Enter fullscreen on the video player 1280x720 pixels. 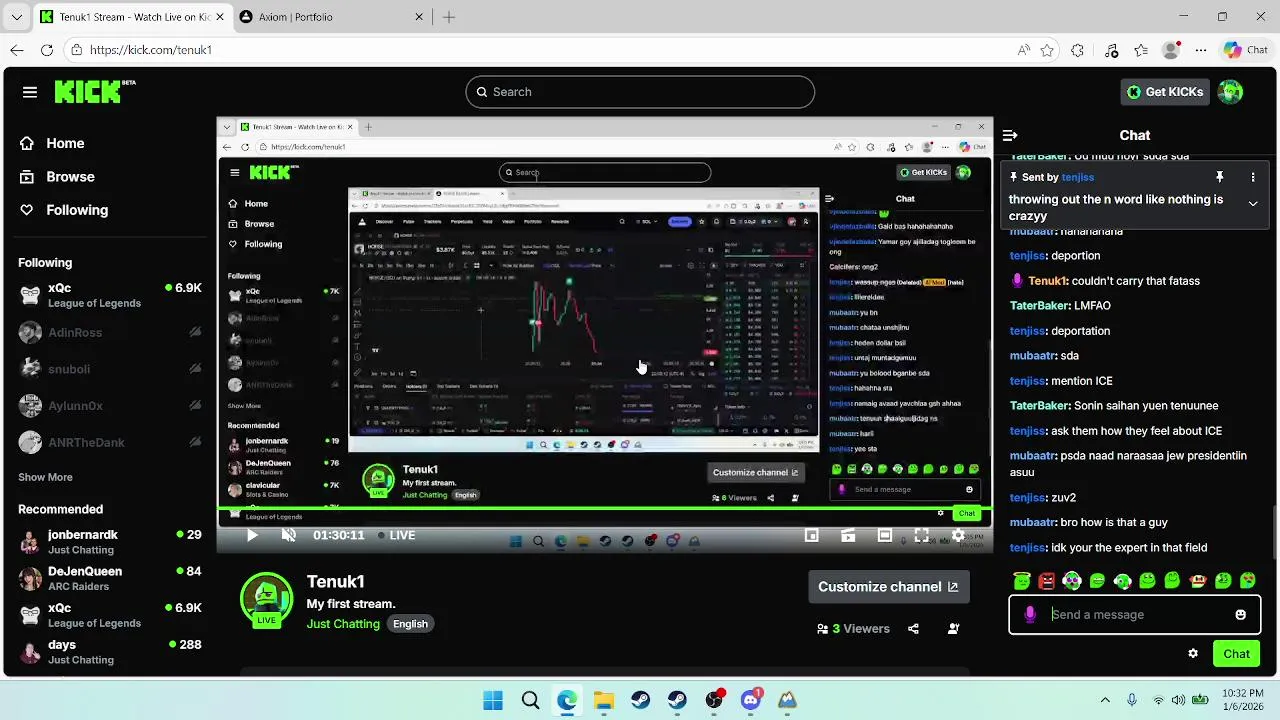[x=921, y=535]
